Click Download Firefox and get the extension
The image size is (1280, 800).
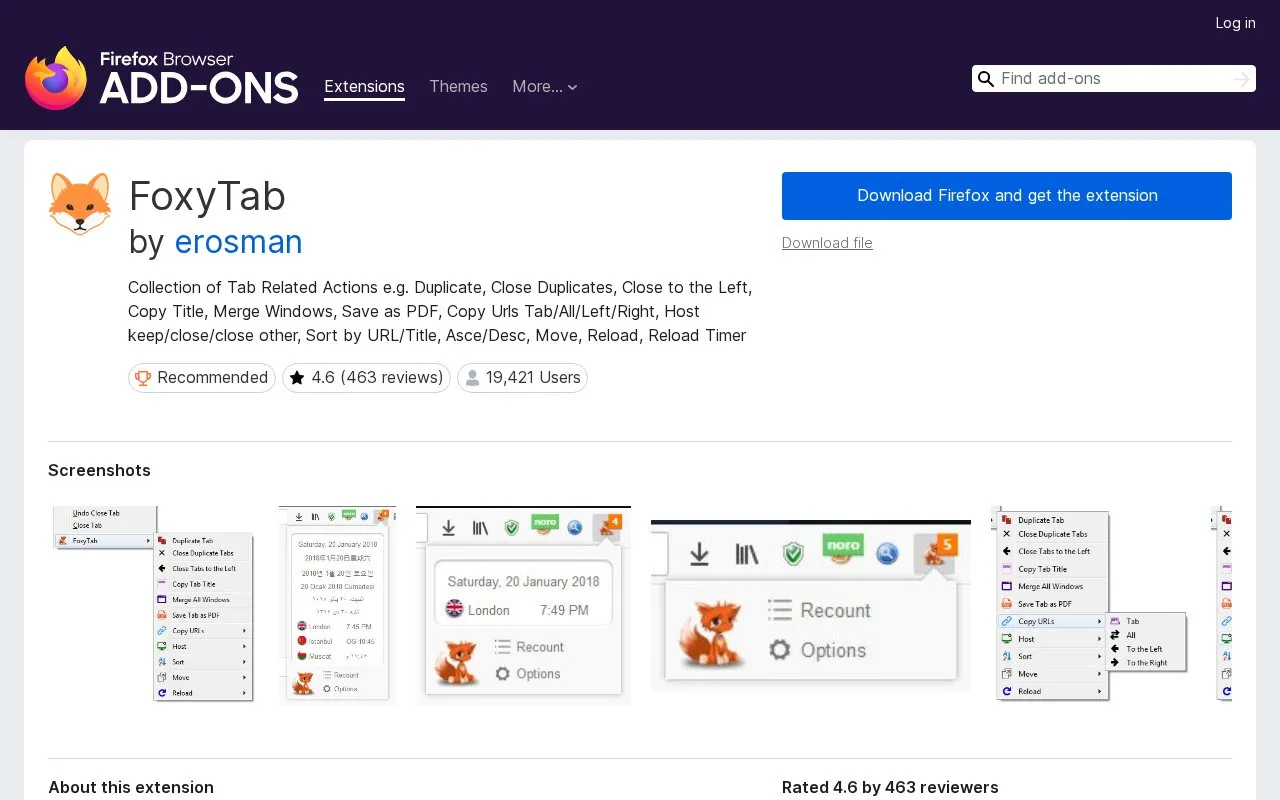click(1007, 196)
